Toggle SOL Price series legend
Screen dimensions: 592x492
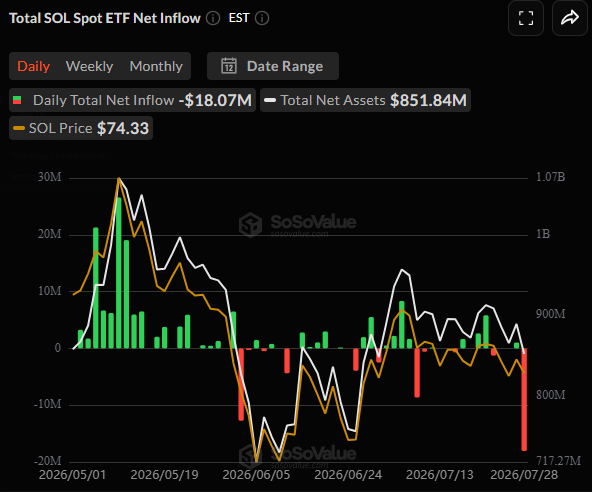[x=81, y=128]
